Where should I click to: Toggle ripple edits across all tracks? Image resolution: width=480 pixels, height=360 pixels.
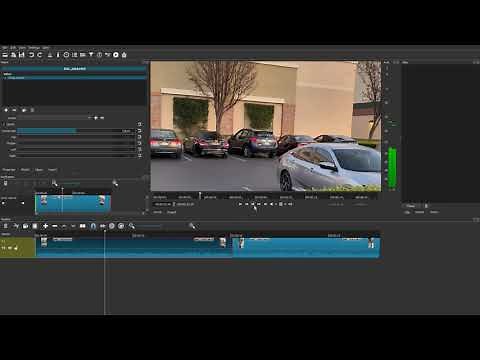pos(121,226)
